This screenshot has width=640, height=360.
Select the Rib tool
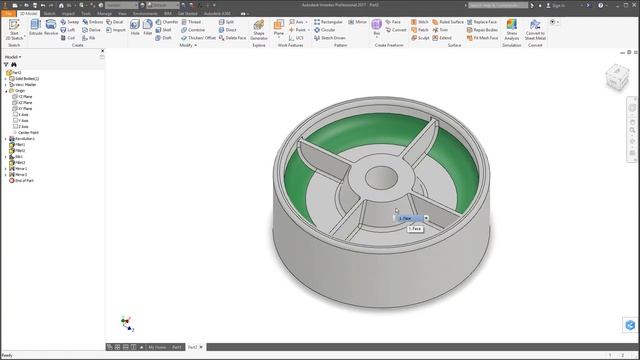(89, 38)
